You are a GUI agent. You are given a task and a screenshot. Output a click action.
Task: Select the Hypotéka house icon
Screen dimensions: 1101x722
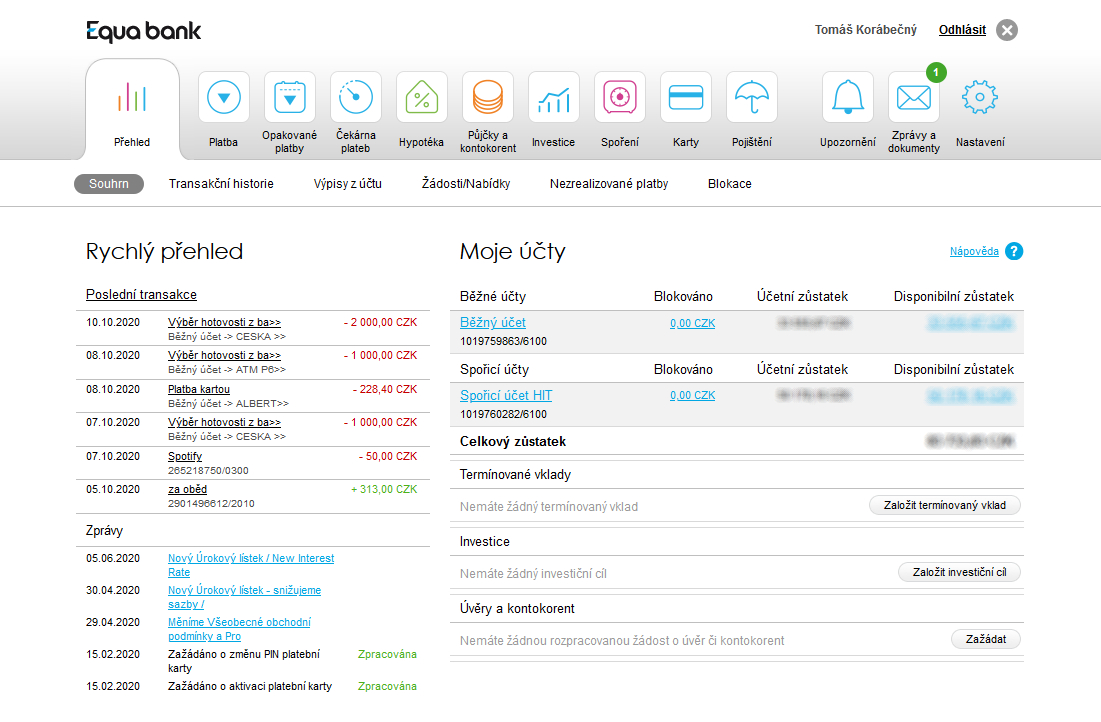tap(421, 98)
